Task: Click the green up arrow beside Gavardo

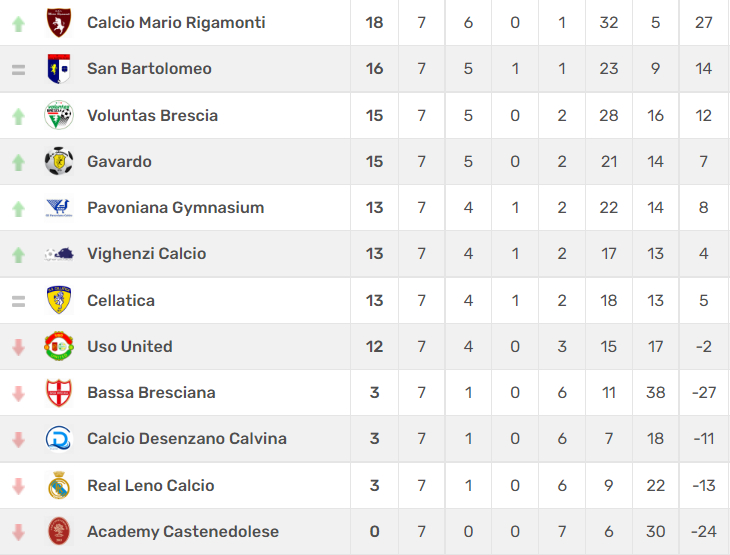Action: pyautogui.click(x=18, y=162)
